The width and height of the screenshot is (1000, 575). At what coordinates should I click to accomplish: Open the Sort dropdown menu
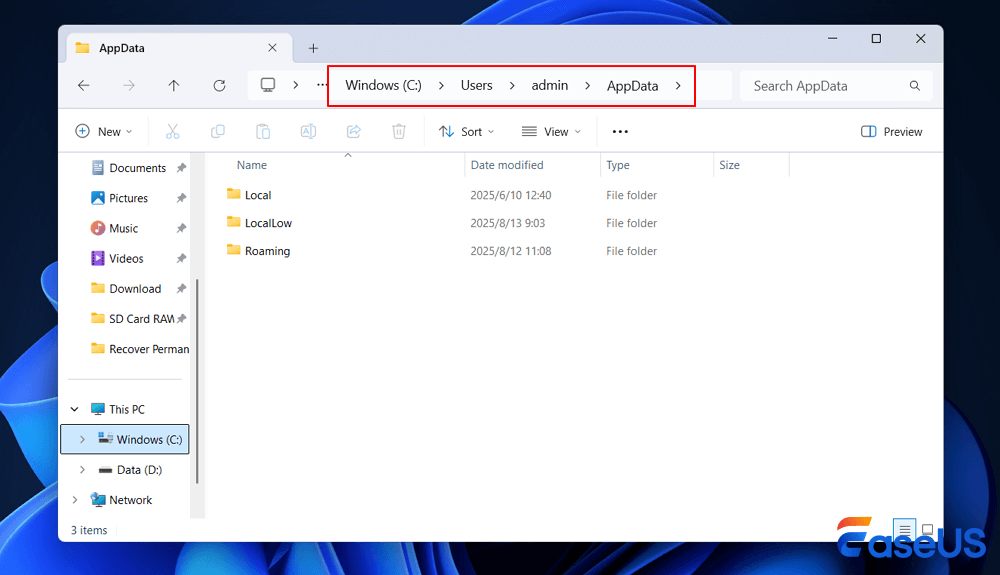click(x=466, y=131)
